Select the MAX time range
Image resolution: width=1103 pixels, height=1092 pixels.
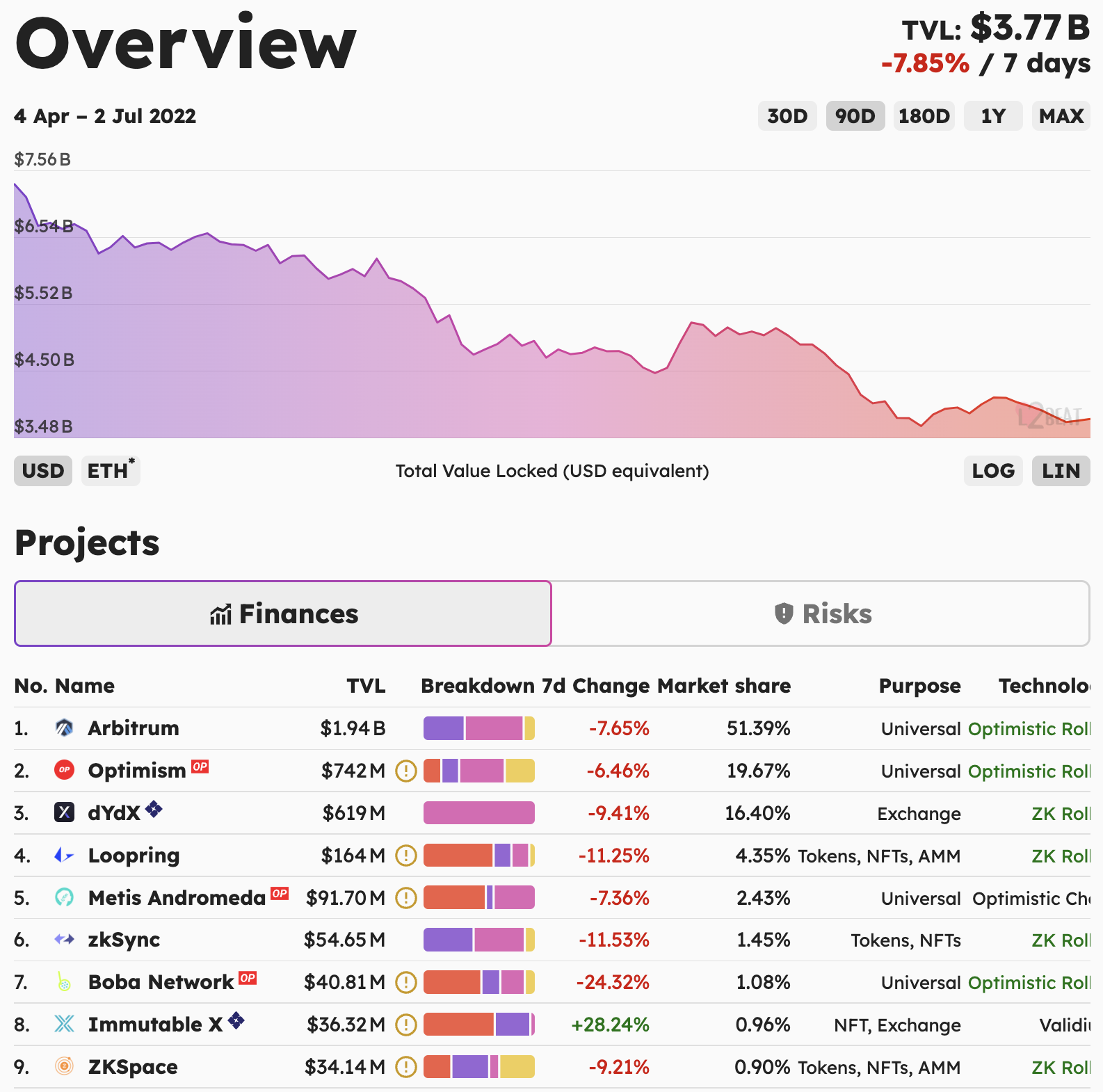coord(1061,116)
